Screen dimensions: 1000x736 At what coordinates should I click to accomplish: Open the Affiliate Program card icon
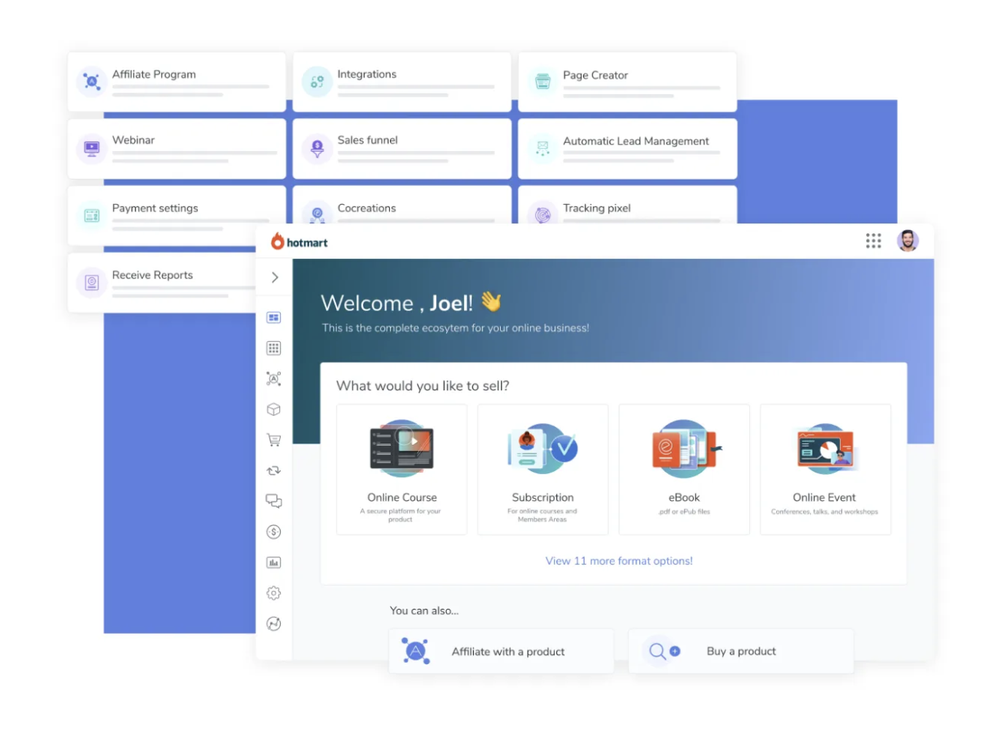click(92, 82)
